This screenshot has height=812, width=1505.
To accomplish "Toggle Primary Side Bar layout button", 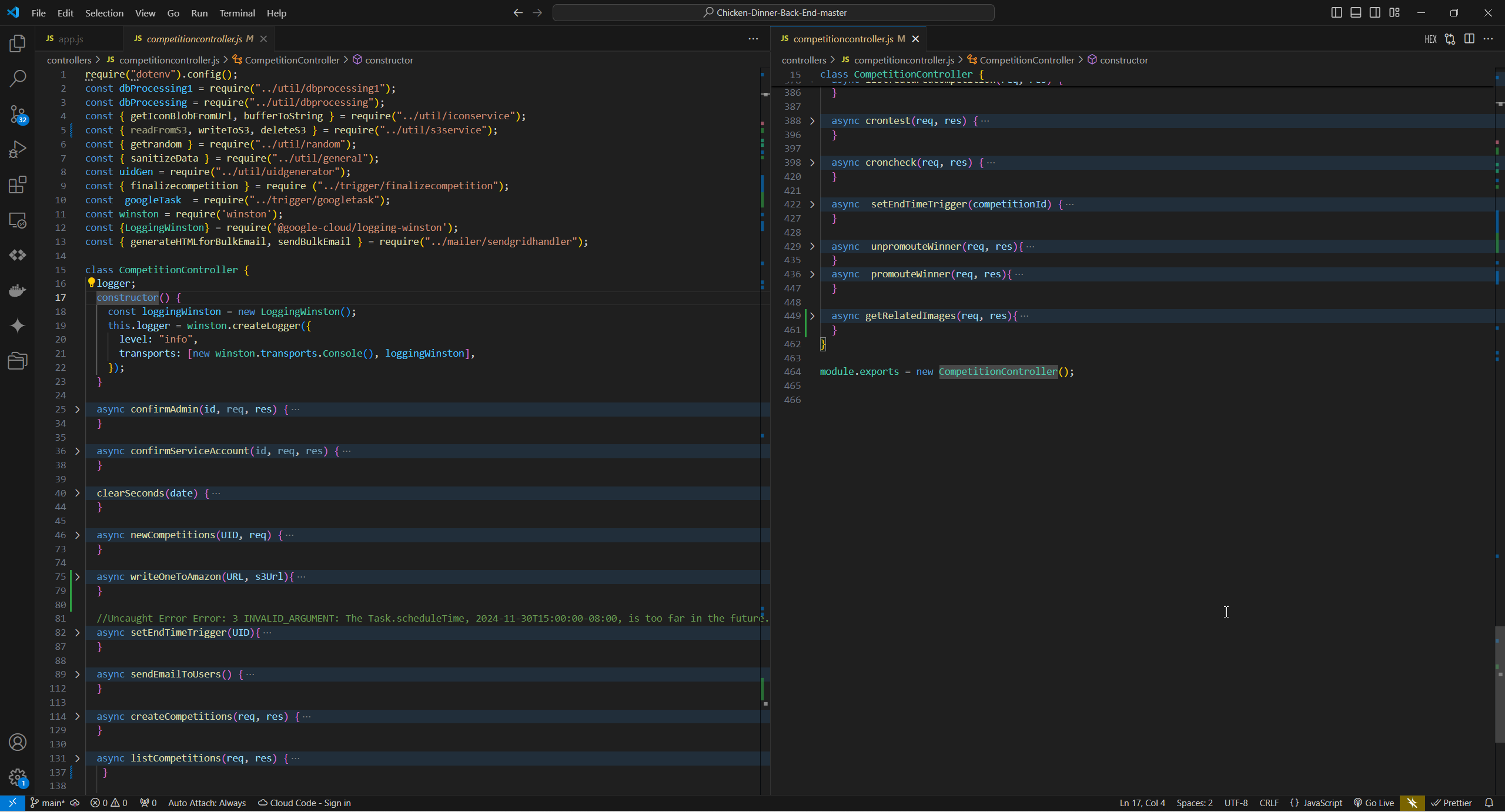I will [1336, 12].
